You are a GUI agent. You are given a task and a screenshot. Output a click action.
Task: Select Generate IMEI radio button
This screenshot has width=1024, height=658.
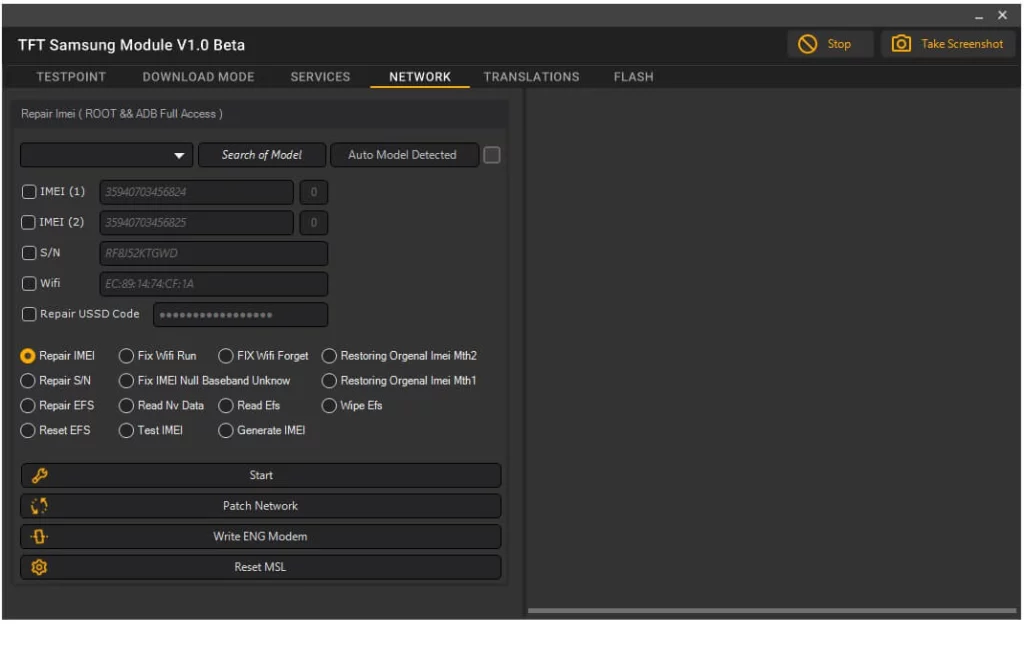[x=225, y=430]
